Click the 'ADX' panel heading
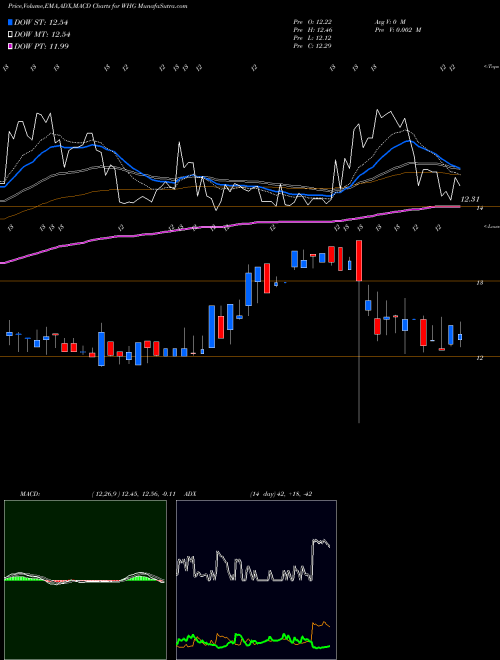This screenshot has width=500, height=660. [x=191, y=494]
